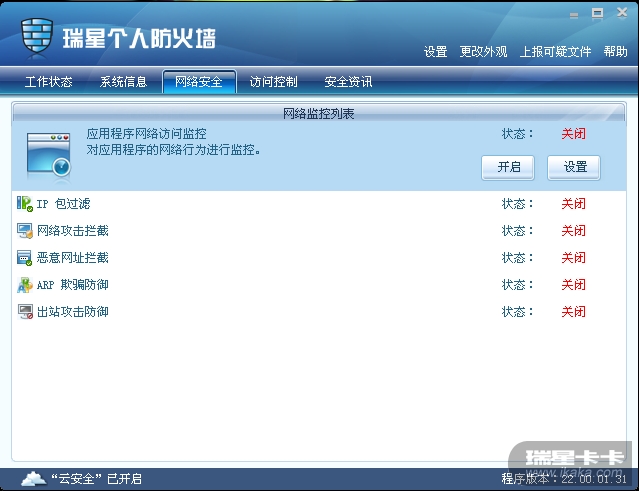Click the 出站攻击防御 icon
Image resolution: width=639 pixels, height=491 pixels.
point(24,312)
